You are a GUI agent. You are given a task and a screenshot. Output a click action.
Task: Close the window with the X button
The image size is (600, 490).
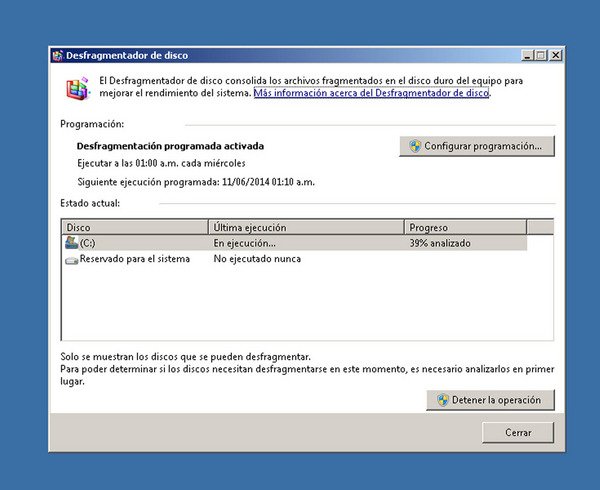[x=555, y=55]
